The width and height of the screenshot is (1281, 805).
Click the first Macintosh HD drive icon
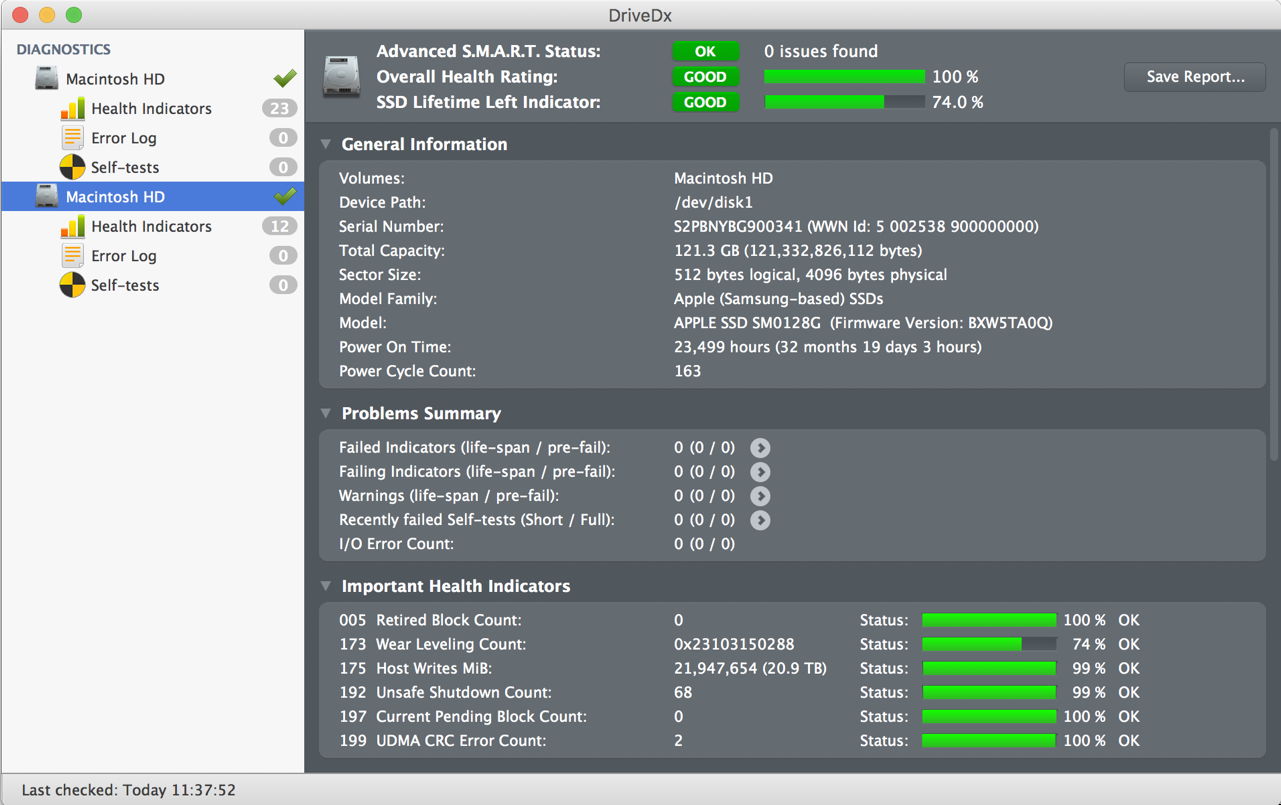pyautogui.click(x=47, y=79)
